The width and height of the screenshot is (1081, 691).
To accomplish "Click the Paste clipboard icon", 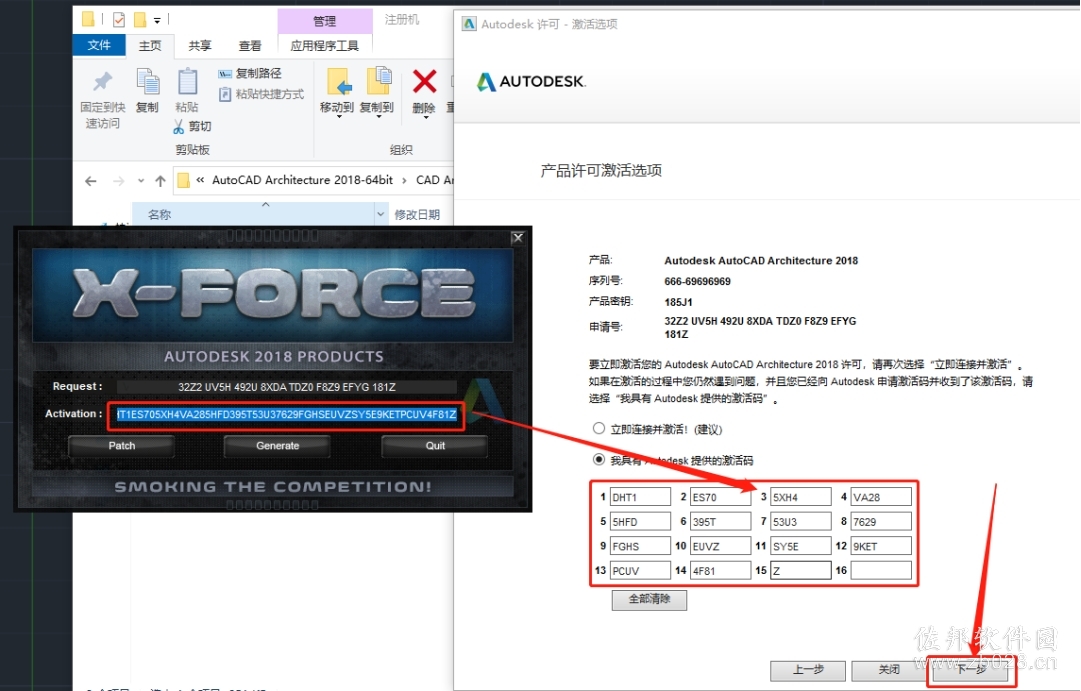I will click(187, 81).
